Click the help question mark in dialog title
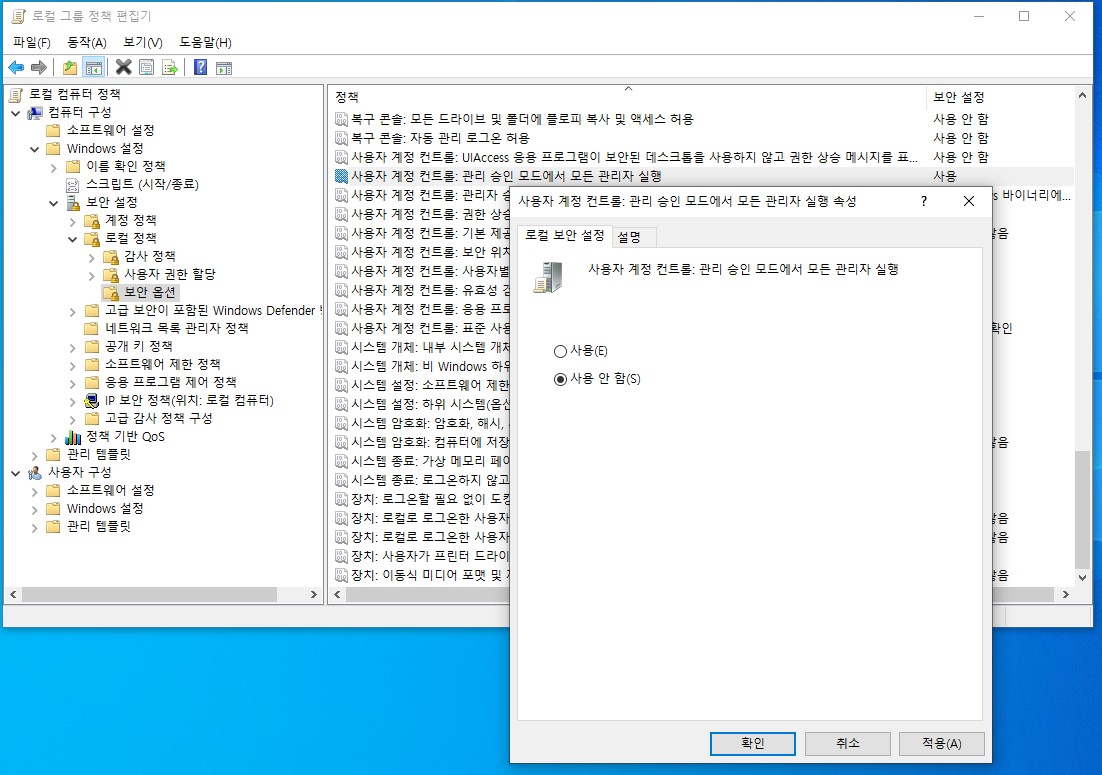Screen dimensions: 1102x775 (924, 201)
